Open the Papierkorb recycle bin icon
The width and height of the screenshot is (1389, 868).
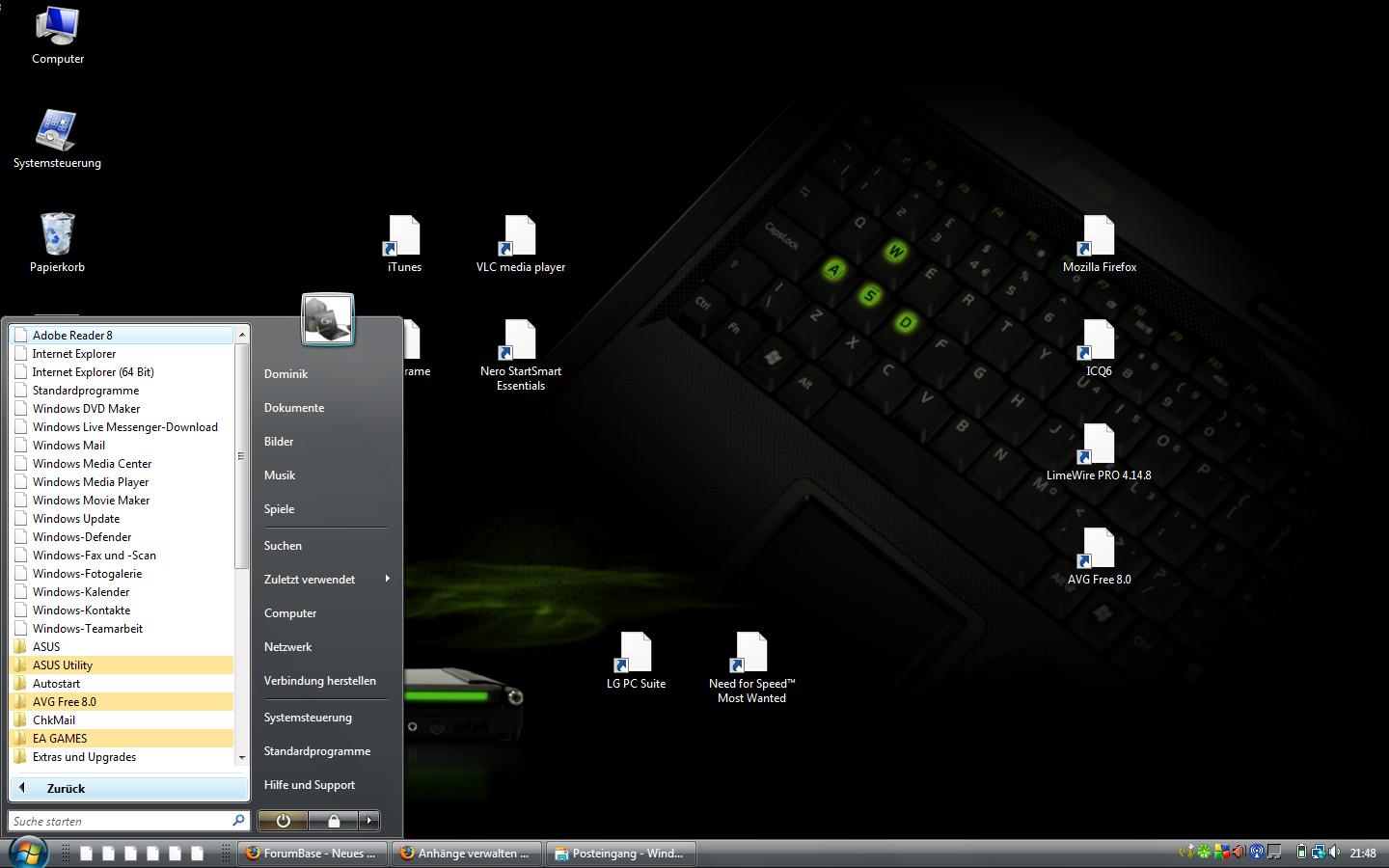57,243
